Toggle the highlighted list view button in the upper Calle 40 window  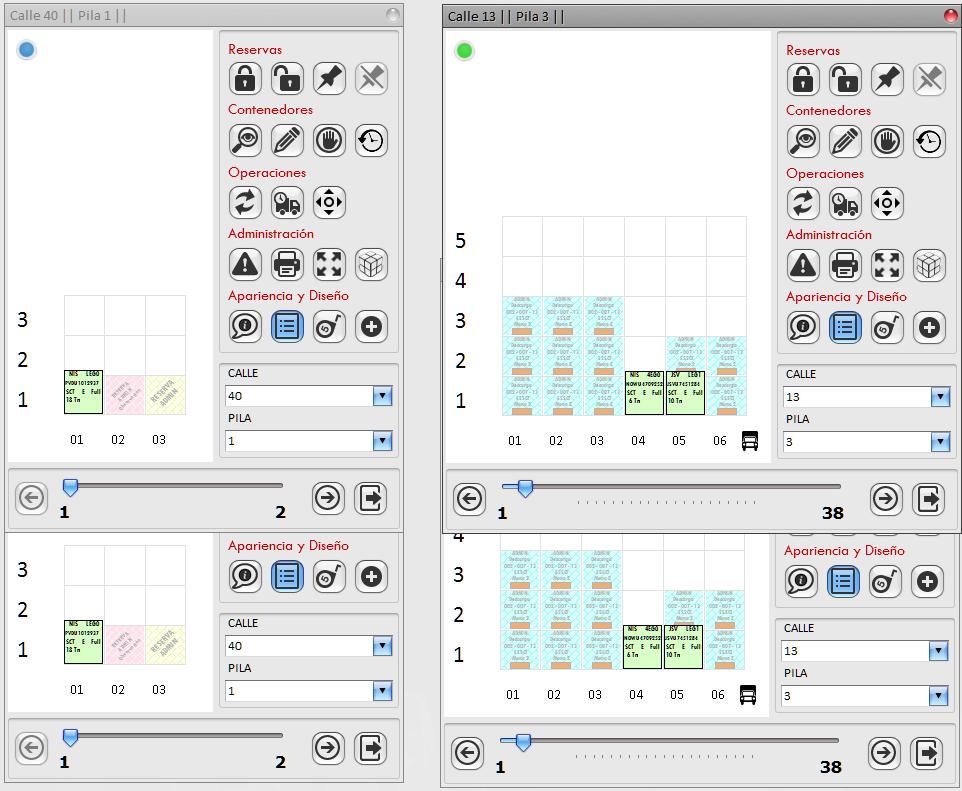coord(287,326)
